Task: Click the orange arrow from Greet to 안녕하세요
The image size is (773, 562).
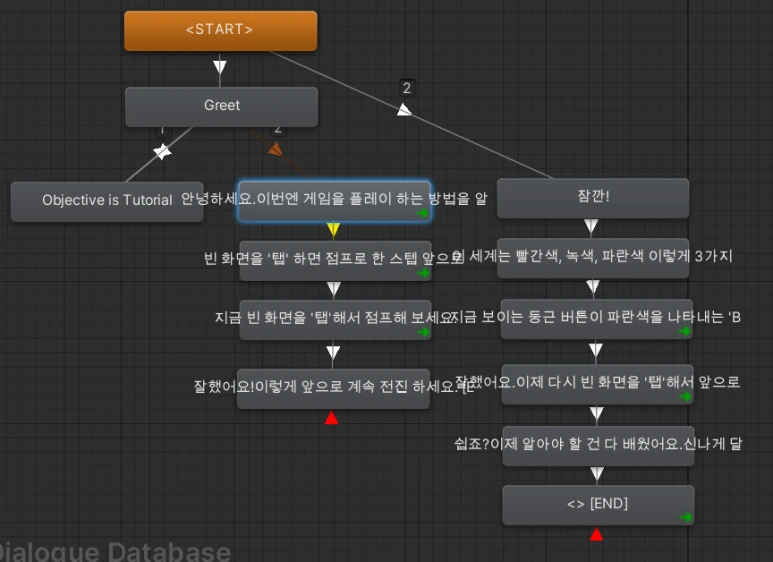Action: (276, 149)
